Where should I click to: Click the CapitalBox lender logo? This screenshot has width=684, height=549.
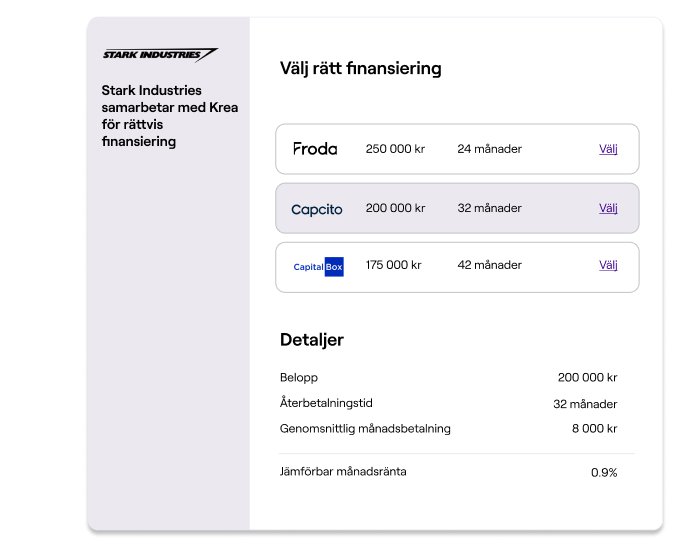[318, 267]
